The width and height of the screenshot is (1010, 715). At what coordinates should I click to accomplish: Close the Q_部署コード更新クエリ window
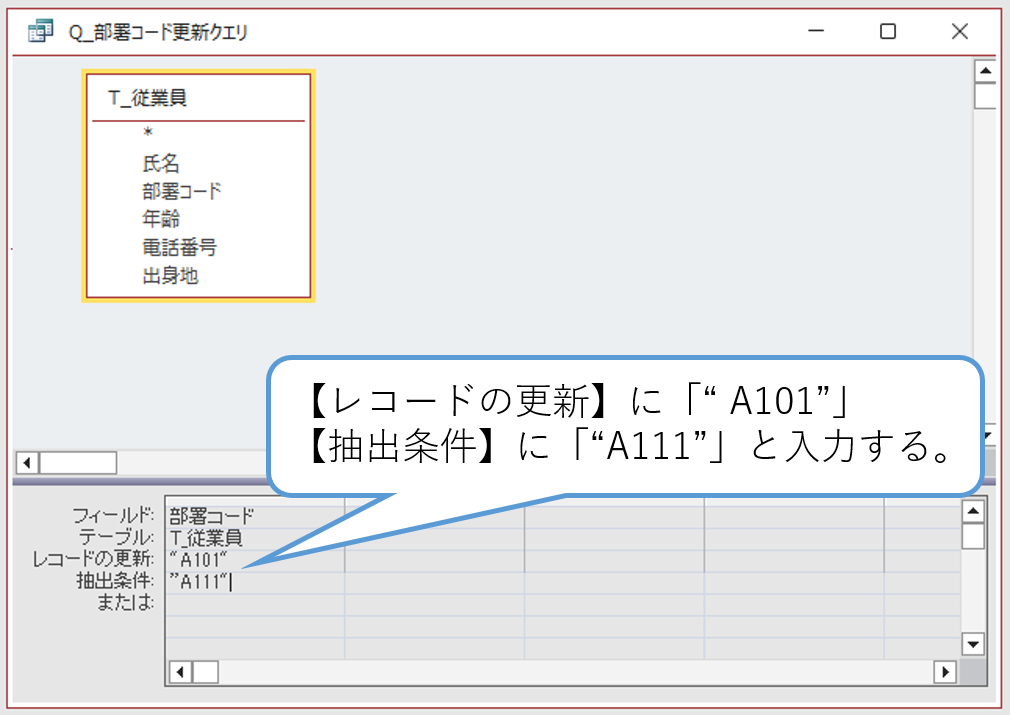coord(959,32)
